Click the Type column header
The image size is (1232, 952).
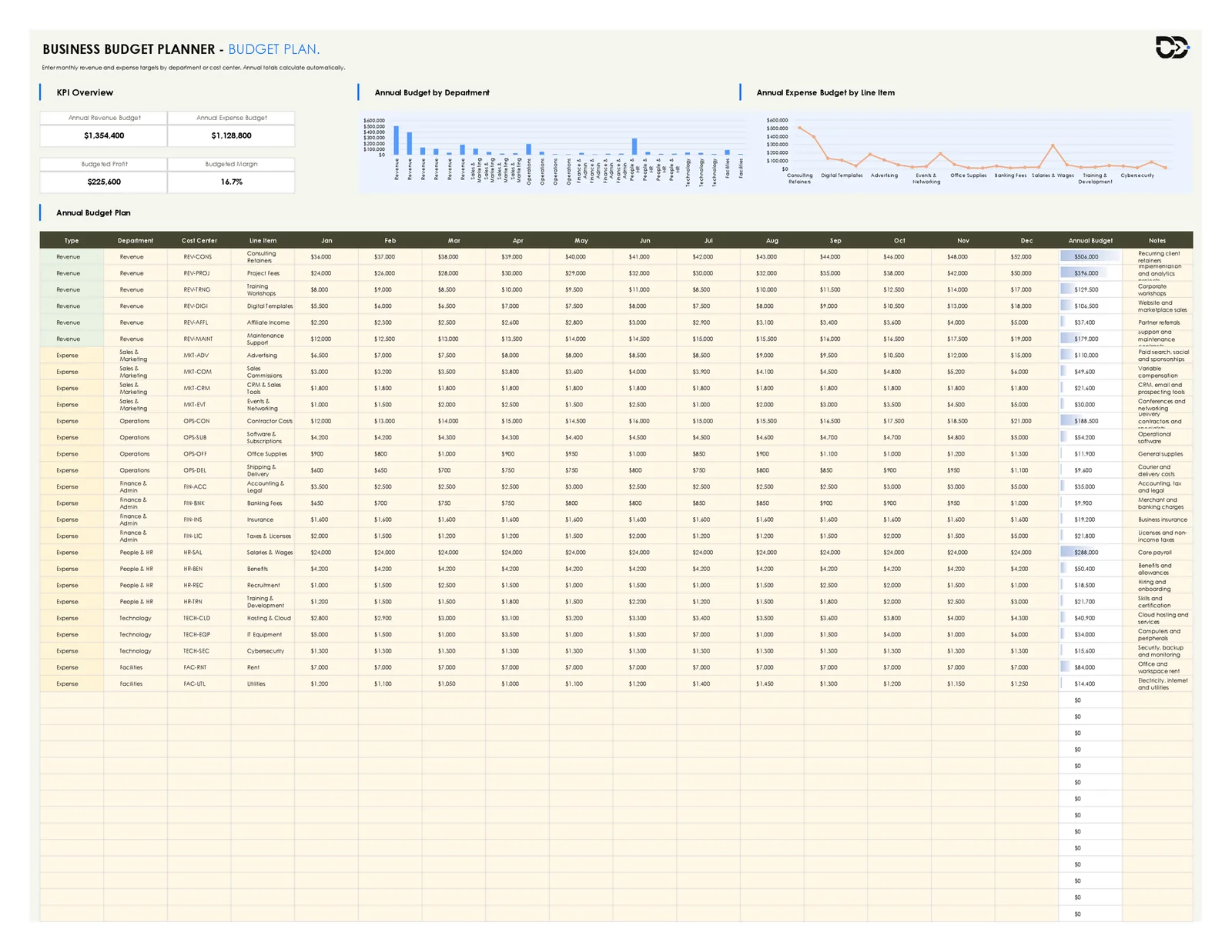[x=72, y=240]
